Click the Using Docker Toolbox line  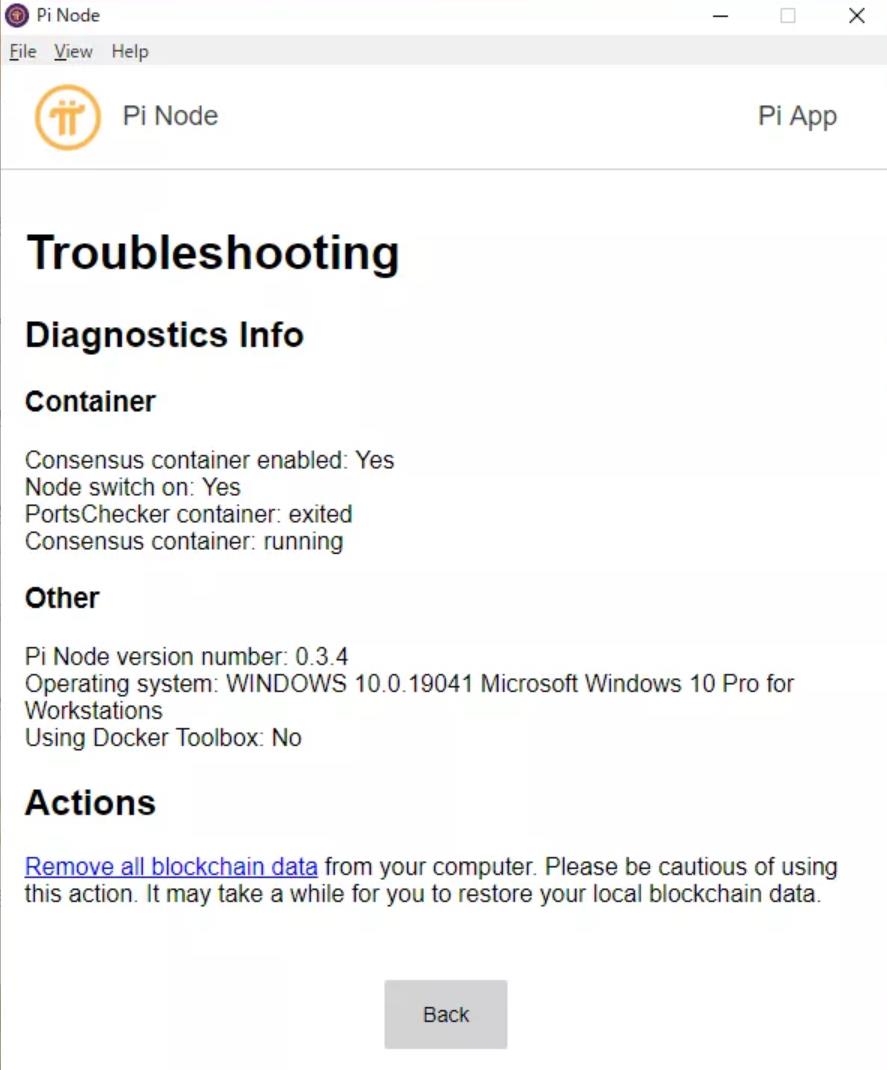(163, 738)
